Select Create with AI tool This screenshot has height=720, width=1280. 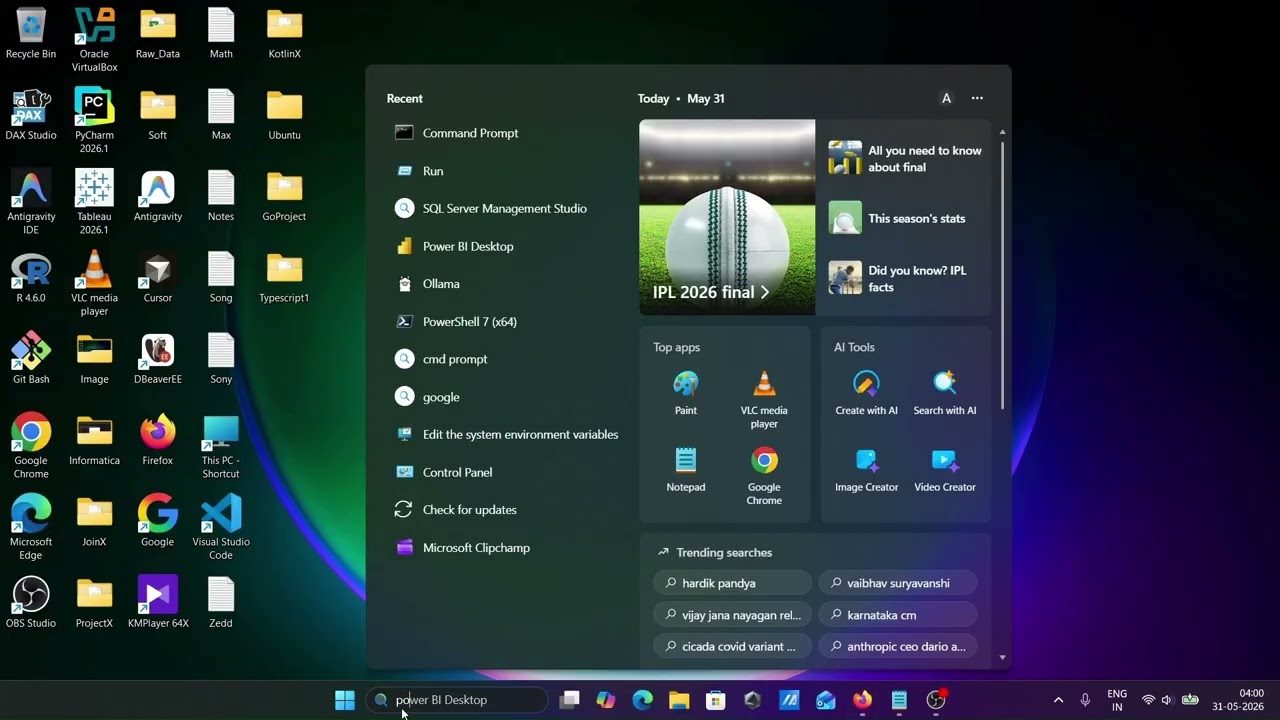[x=866, y=393]
